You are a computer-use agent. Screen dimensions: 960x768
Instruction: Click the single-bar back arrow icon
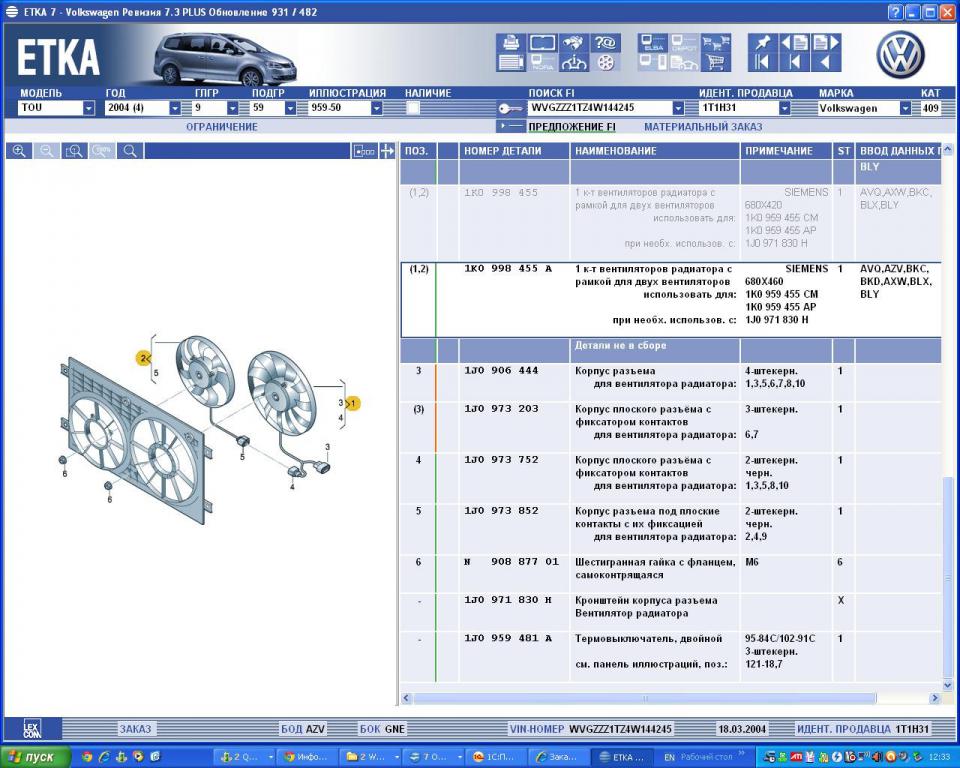coord(795,62)
